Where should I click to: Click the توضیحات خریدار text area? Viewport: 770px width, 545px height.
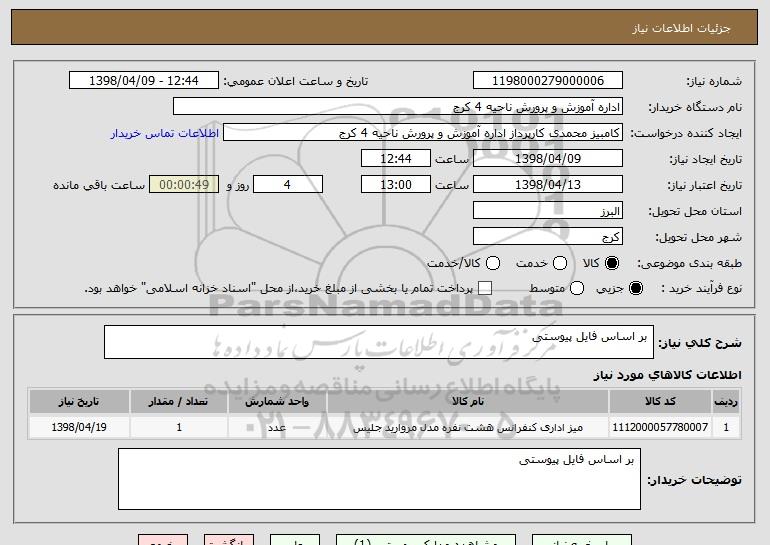379,479
